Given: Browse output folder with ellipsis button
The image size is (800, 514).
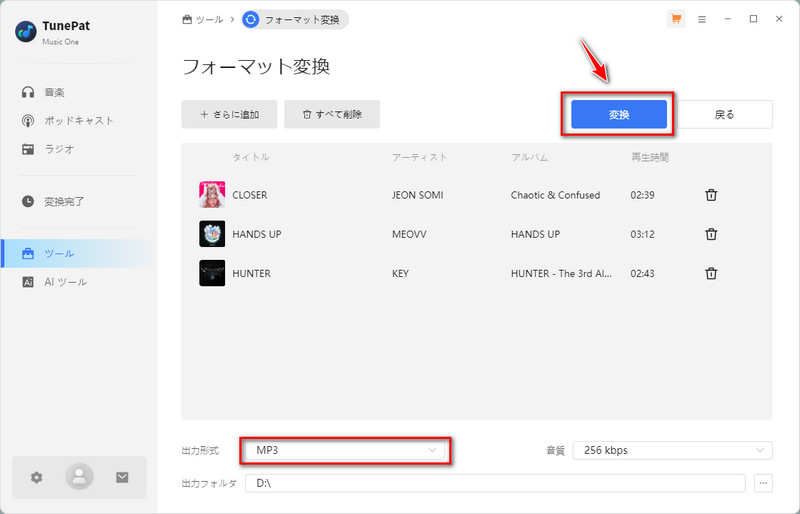Looking at the screenshot, I should pos(763,483).
